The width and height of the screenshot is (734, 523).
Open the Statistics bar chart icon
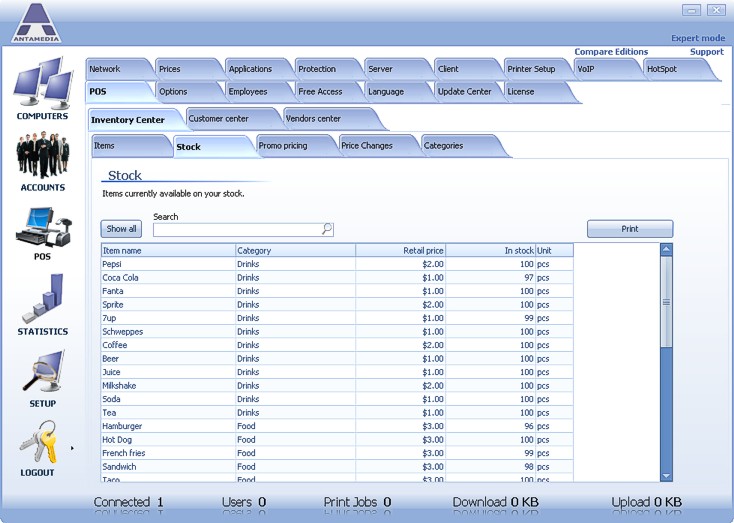42,299
